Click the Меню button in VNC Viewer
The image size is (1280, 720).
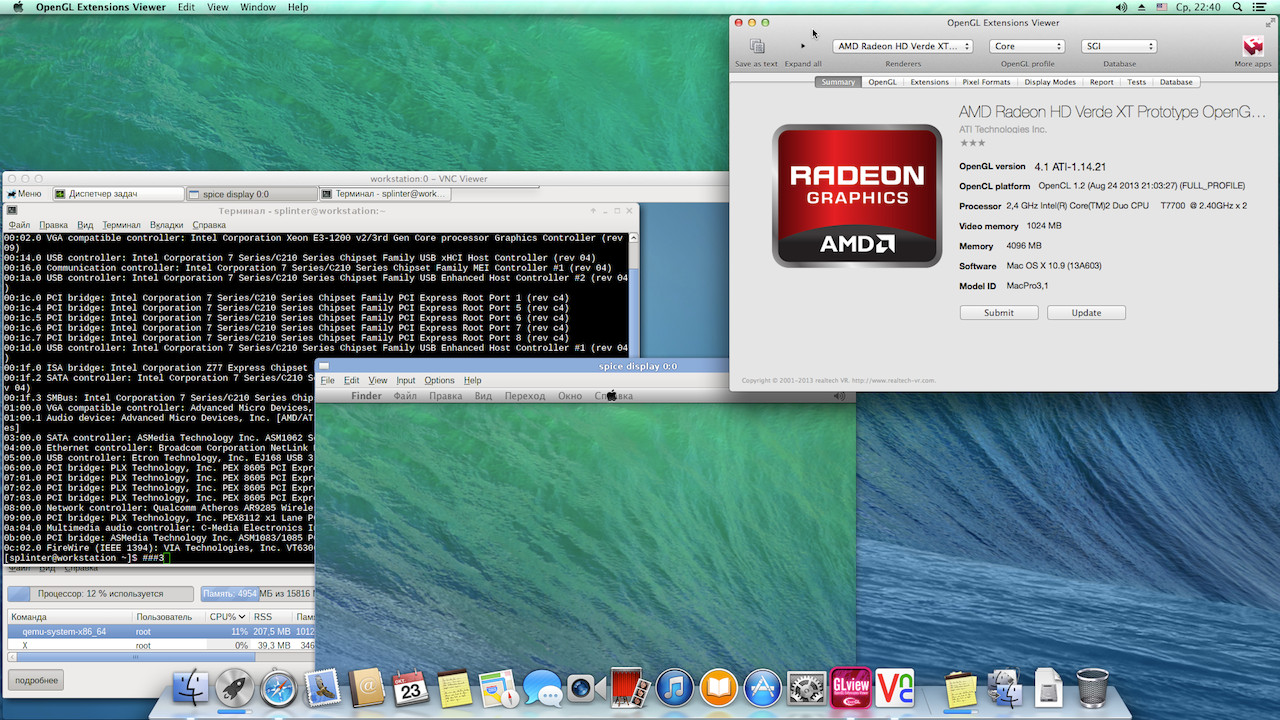[24, 194]
